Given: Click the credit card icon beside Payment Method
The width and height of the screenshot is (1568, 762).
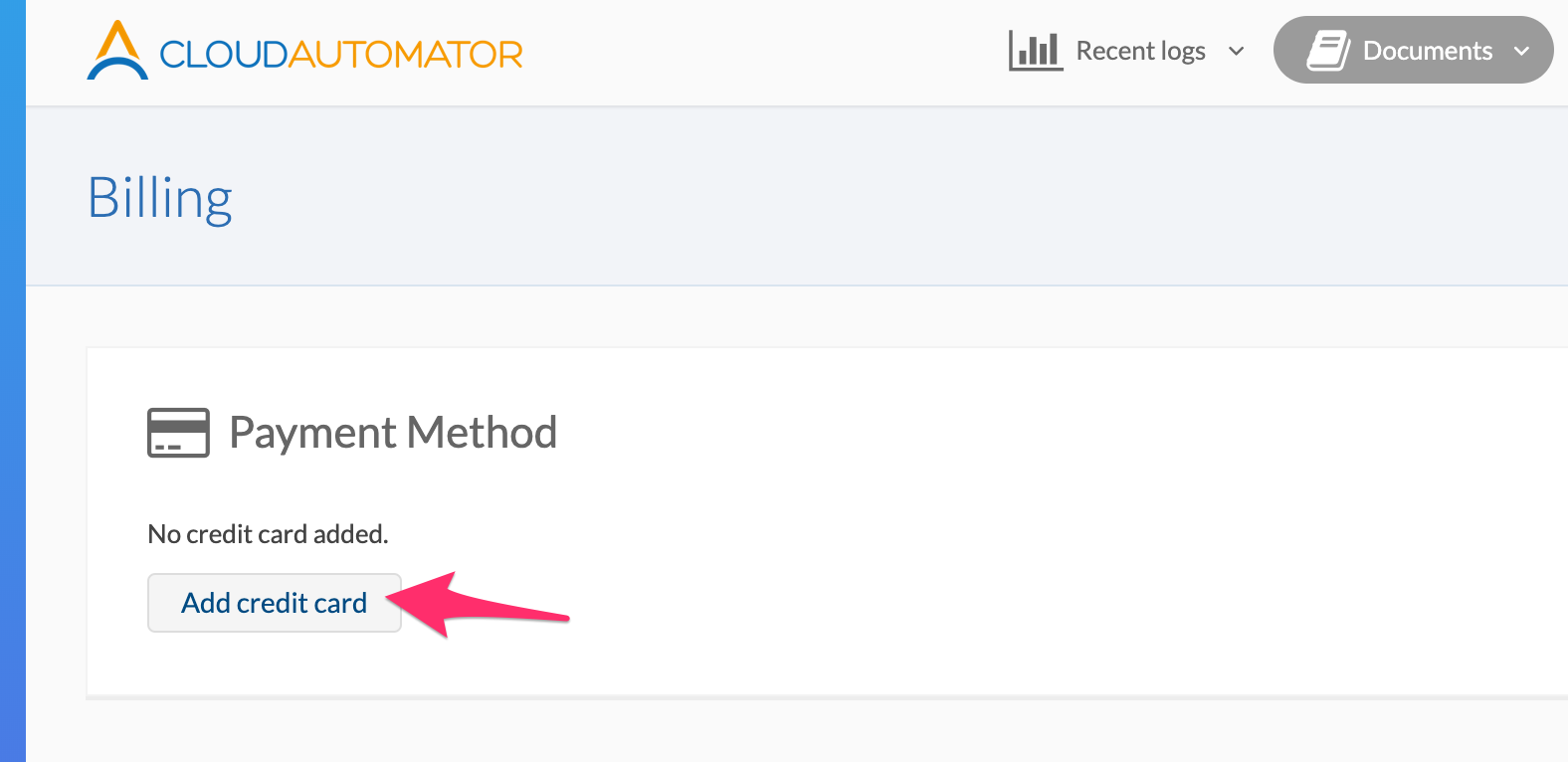Looking at the screenshot, I should (178, 433).
